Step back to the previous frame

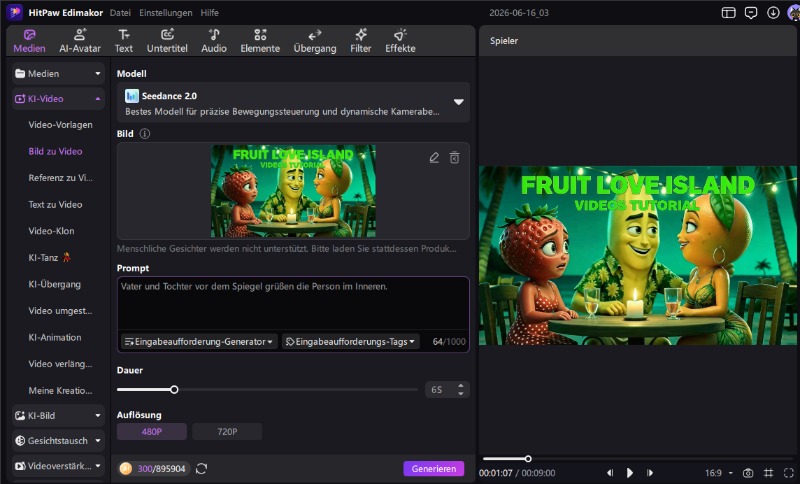click(610, 473)
